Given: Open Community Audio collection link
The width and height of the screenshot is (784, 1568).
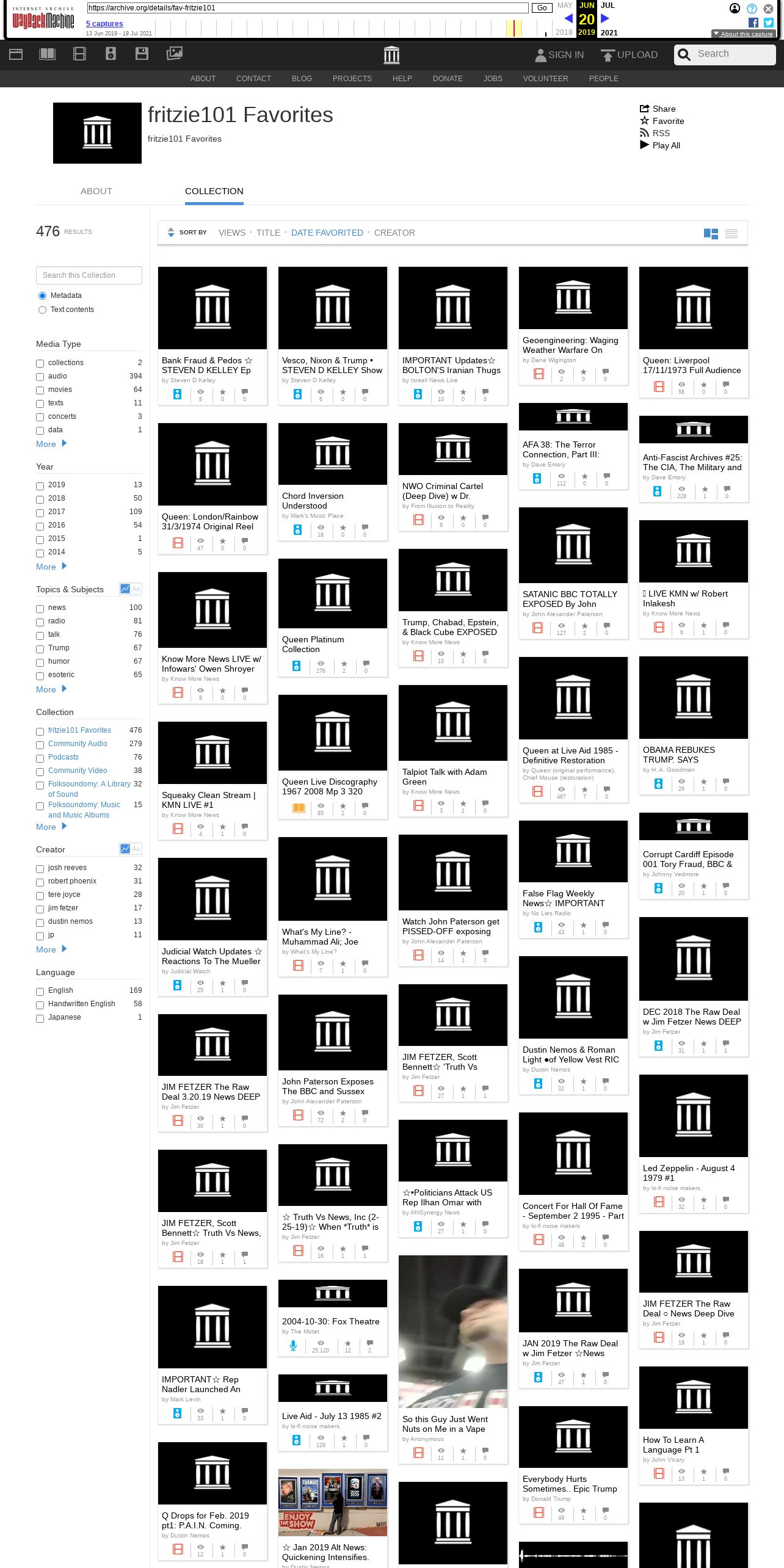Looking at the screenshot, I should click(x=78, y=744).
